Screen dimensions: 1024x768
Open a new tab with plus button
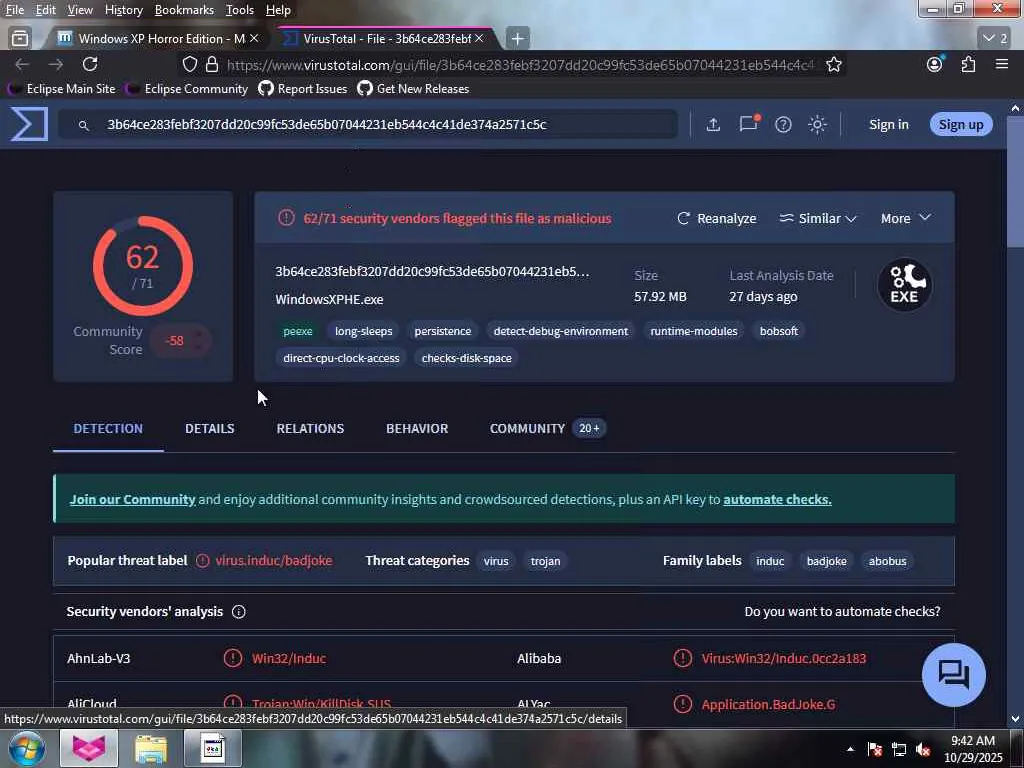(x=517, y=39)
